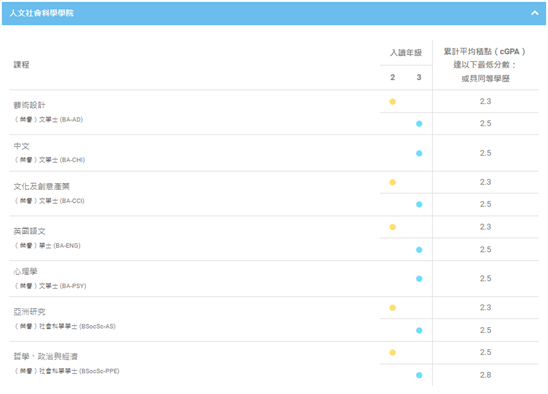Click yellow Year 2 dot for 哲學、政治與經濟

(392, 352)
